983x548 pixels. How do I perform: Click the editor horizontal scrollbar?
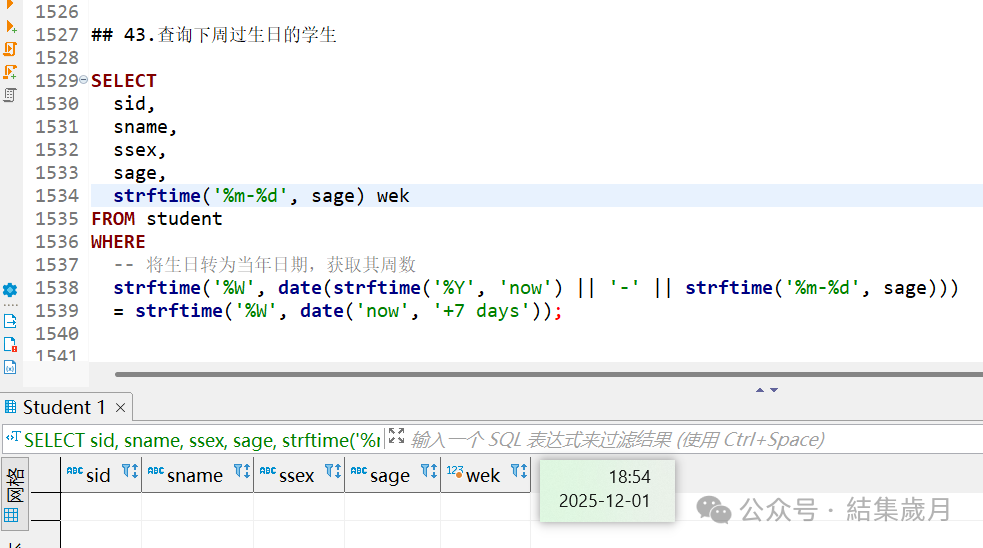[x=549, y=374]
